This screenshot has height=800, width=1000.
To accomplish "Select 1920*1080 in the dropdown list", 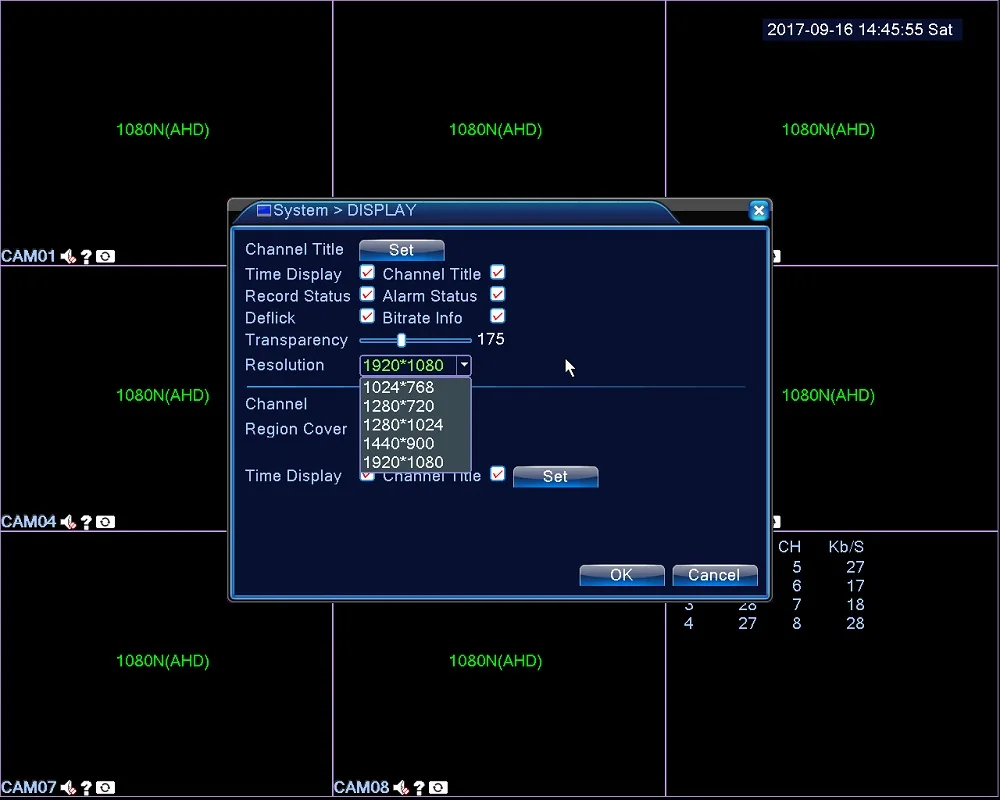I will point(415,462).
